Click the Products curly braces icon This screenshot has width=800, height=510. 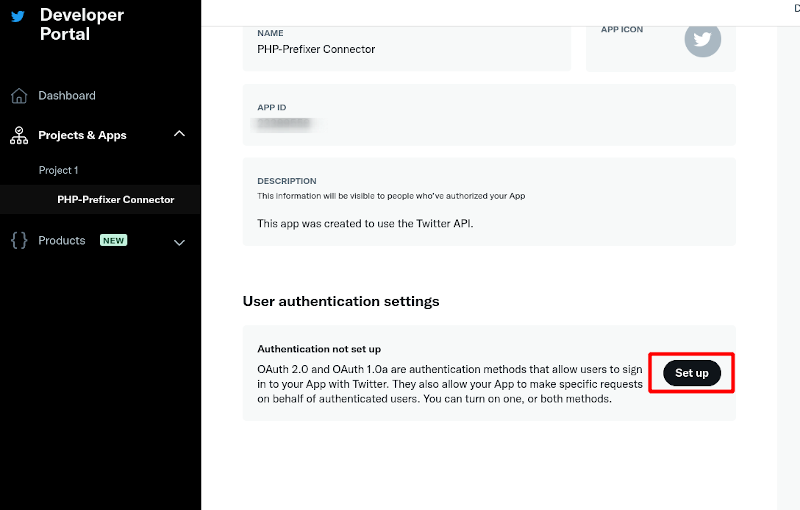[x=19, y=240]
